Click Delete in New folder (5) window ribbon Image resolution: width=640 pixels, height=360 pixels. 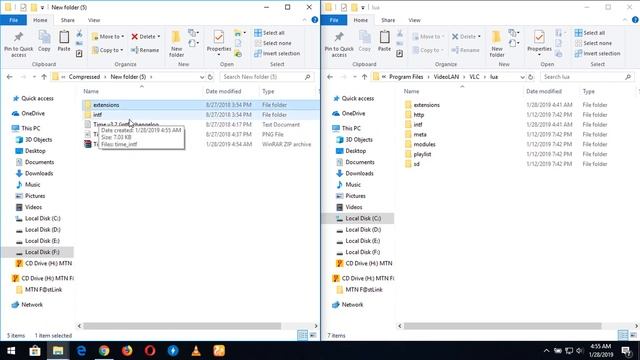pos(146,36)
